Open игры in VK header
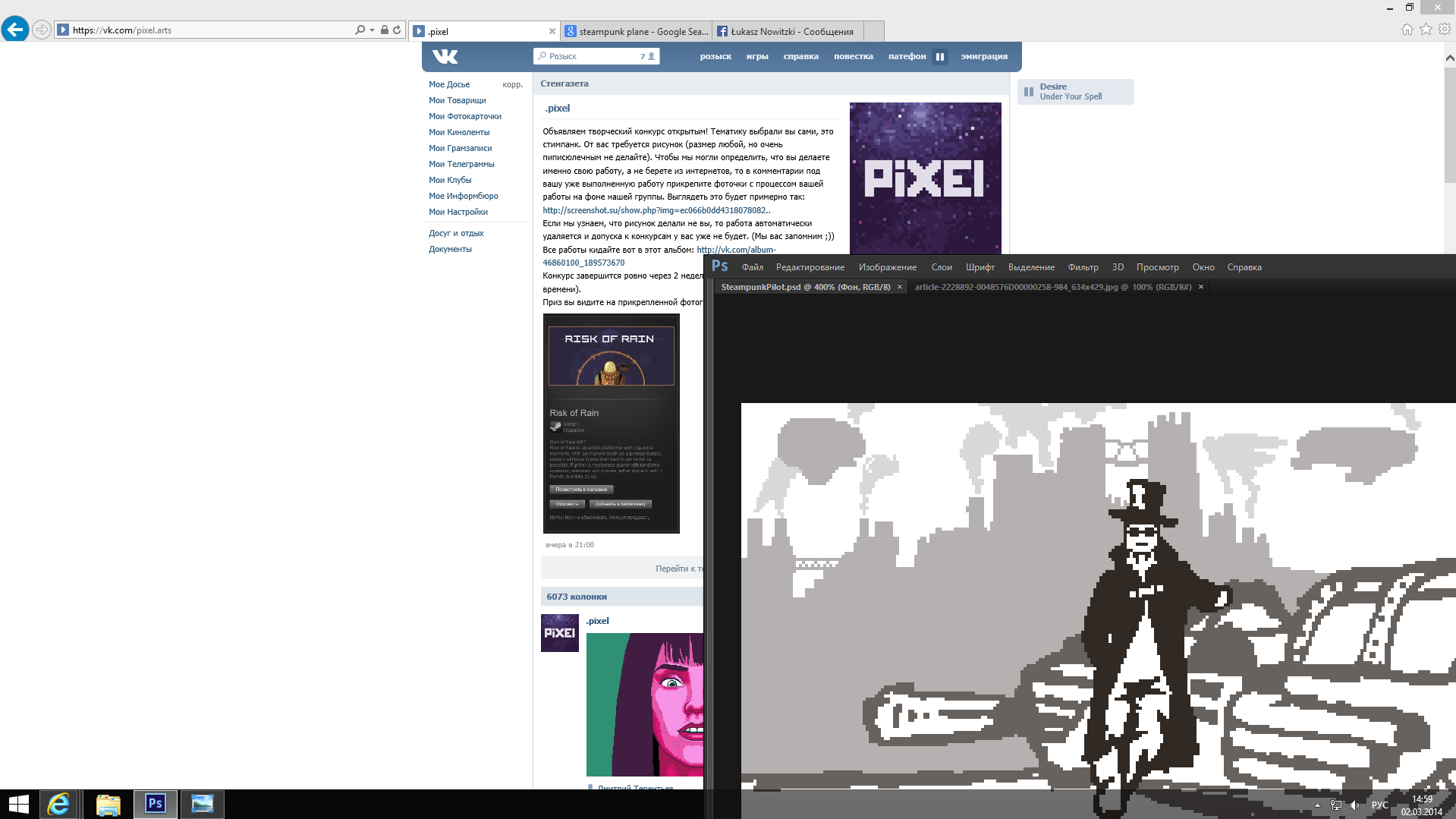 click(x=757, y=56)
